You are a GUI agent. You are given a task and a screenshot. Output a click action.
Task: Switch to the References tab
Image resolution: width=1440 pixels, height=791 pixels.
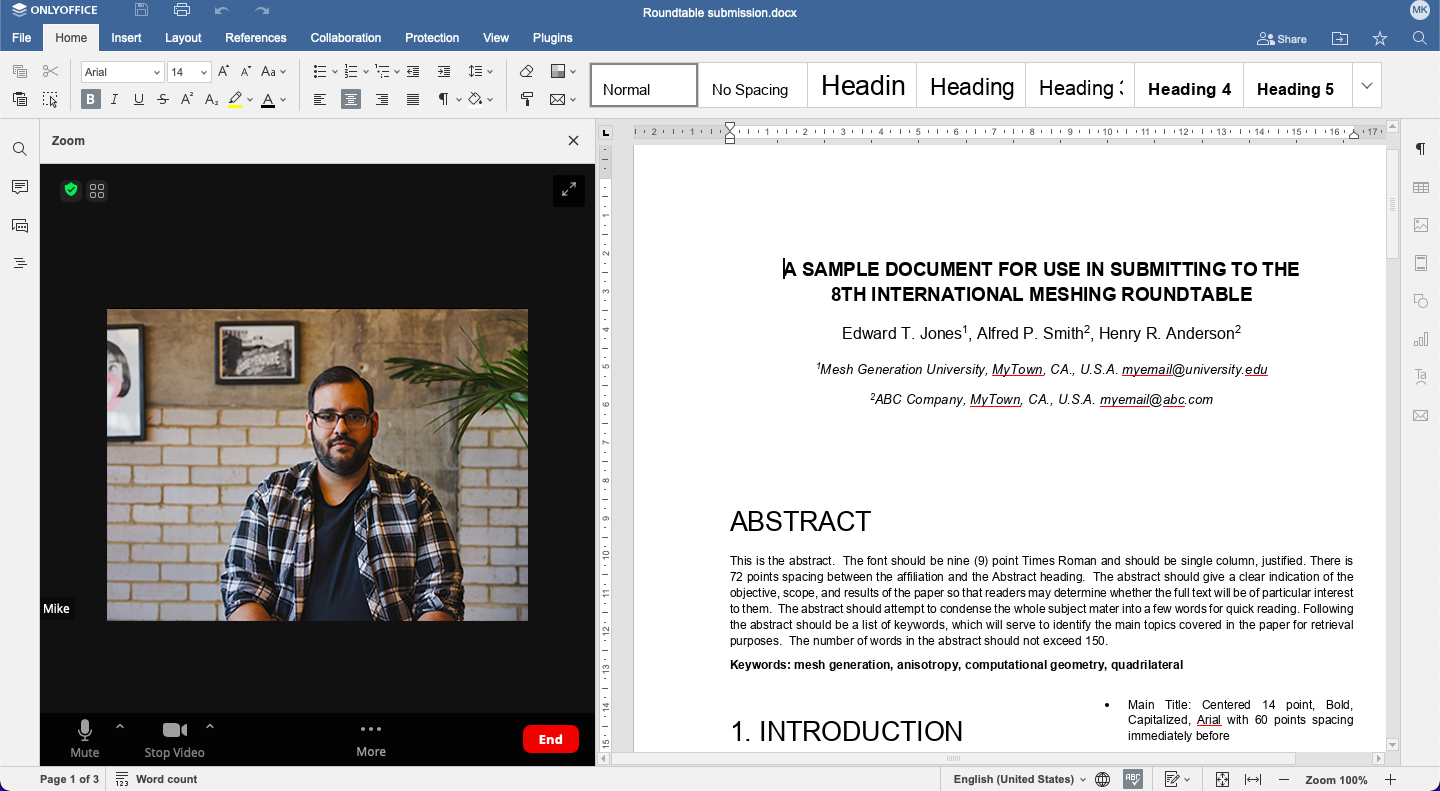click(x=255, y=38)
